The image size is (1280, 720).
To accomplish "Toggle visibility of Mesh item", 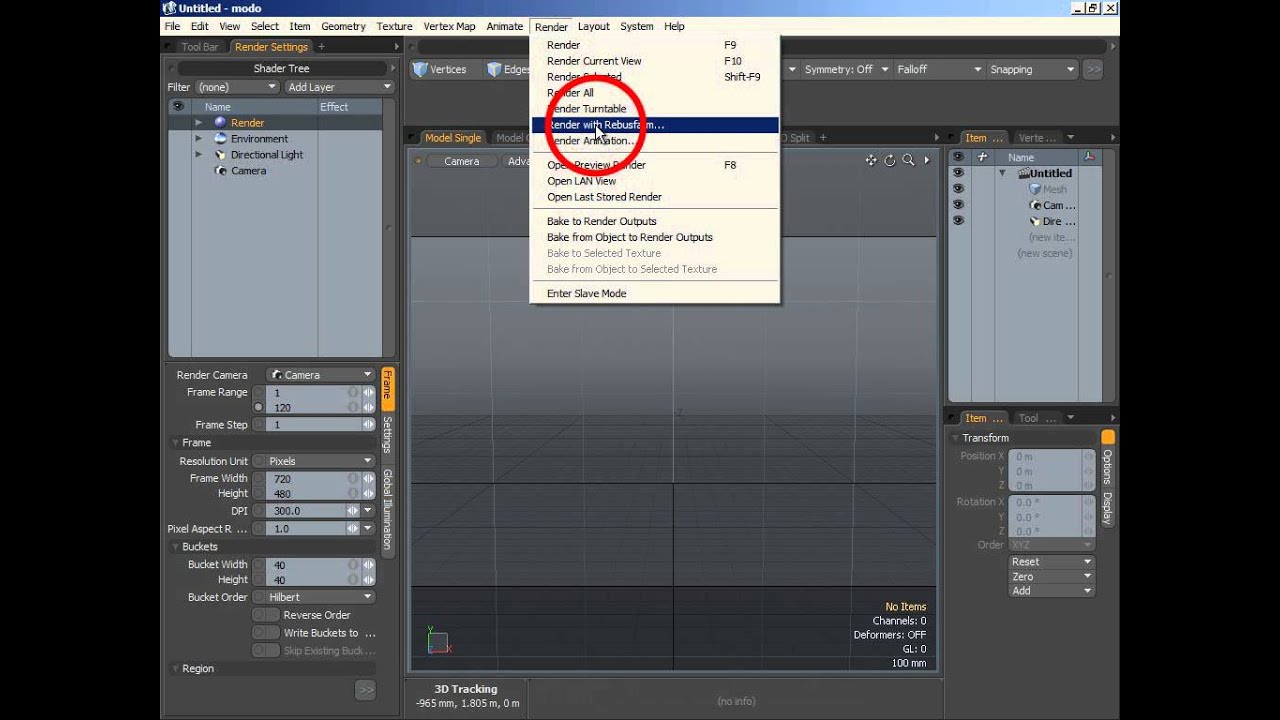I will click(x=958, y=189).
